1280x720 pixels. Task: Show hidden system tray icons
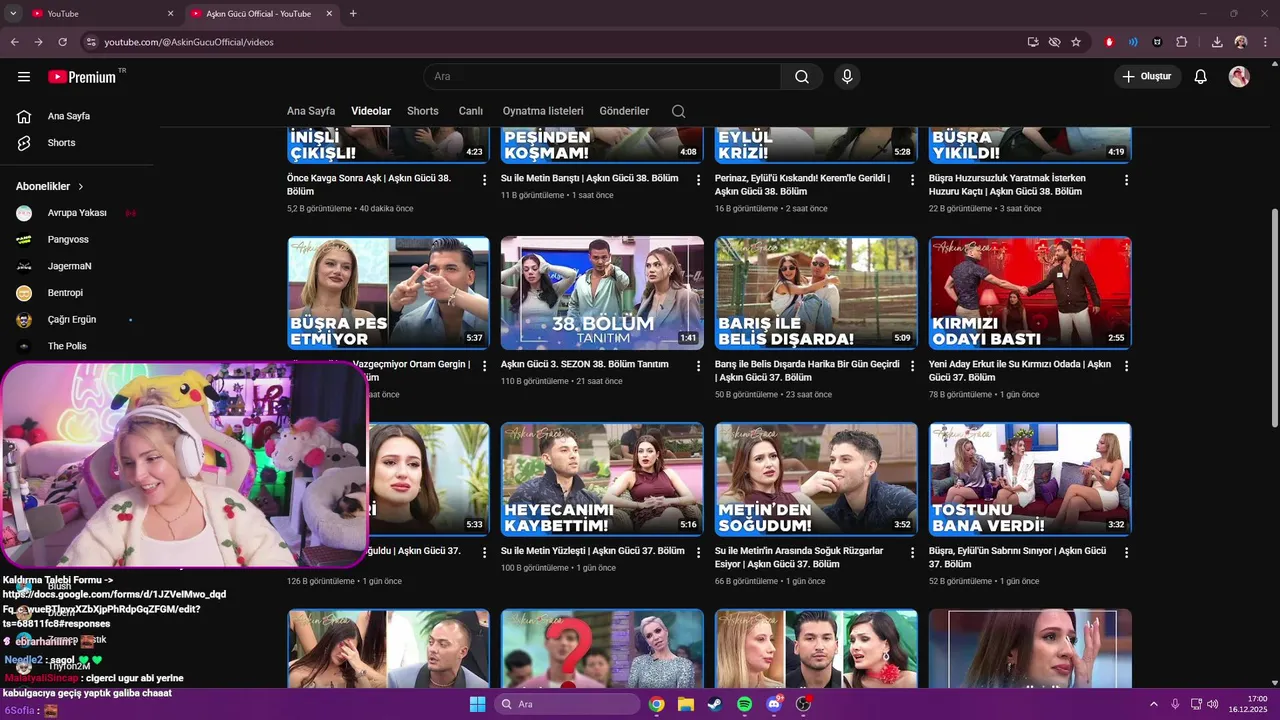[1155, 704]
